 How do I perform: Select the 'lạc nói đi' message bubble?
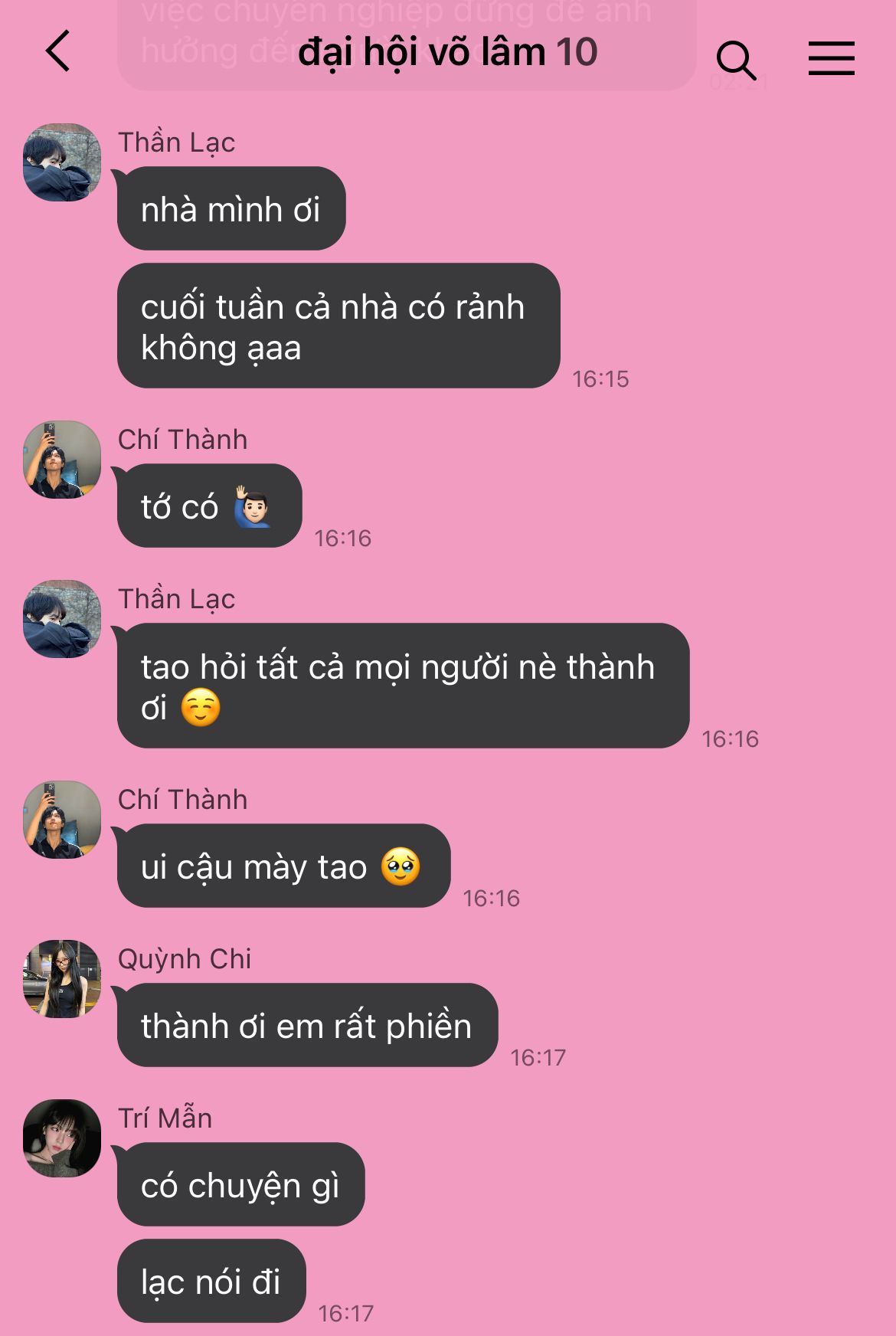211,1281
